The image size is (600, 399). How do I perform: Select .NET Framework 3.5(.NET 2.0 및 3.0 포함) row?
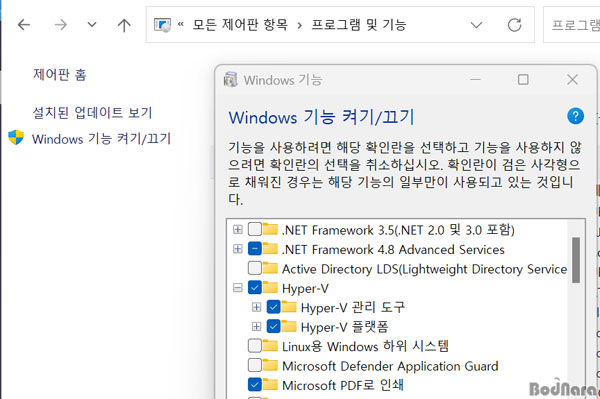coord(398,230)
